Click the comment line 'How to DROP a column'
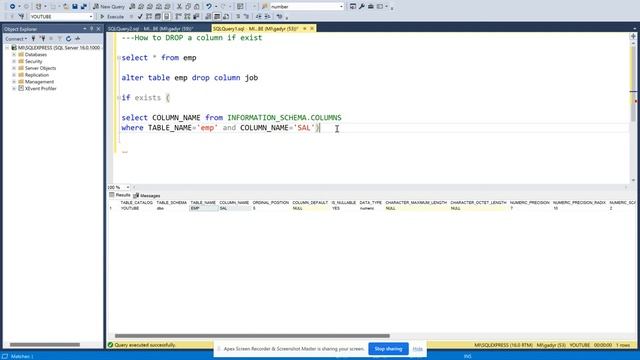 click(192, 38)
